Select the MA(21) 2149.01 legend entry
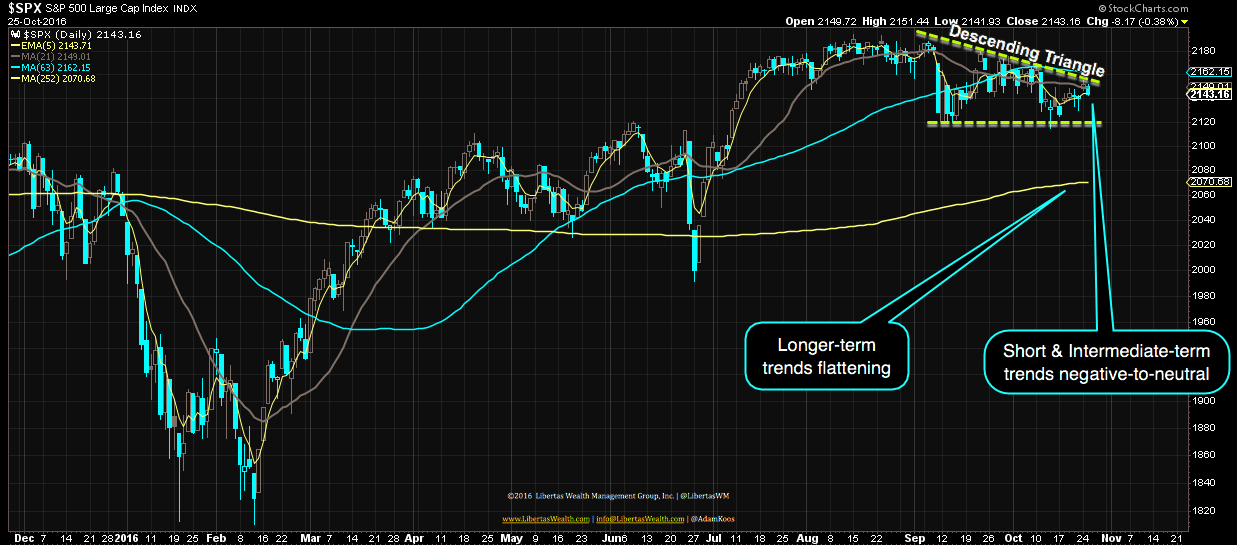1237x545 pixels. click(50, 55)
